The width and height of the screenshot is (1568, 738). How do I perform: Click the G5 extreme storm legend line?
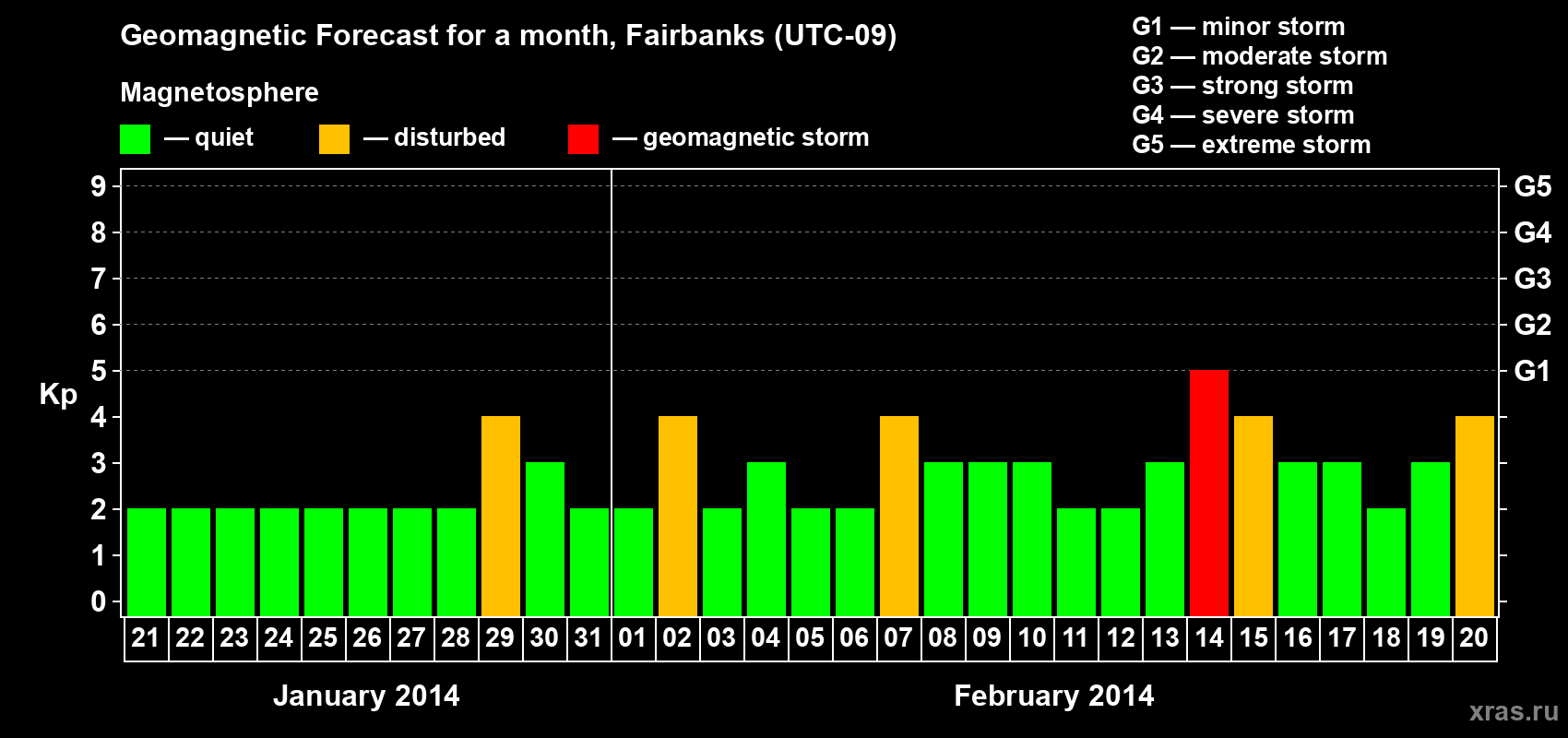coord(1252,145)
